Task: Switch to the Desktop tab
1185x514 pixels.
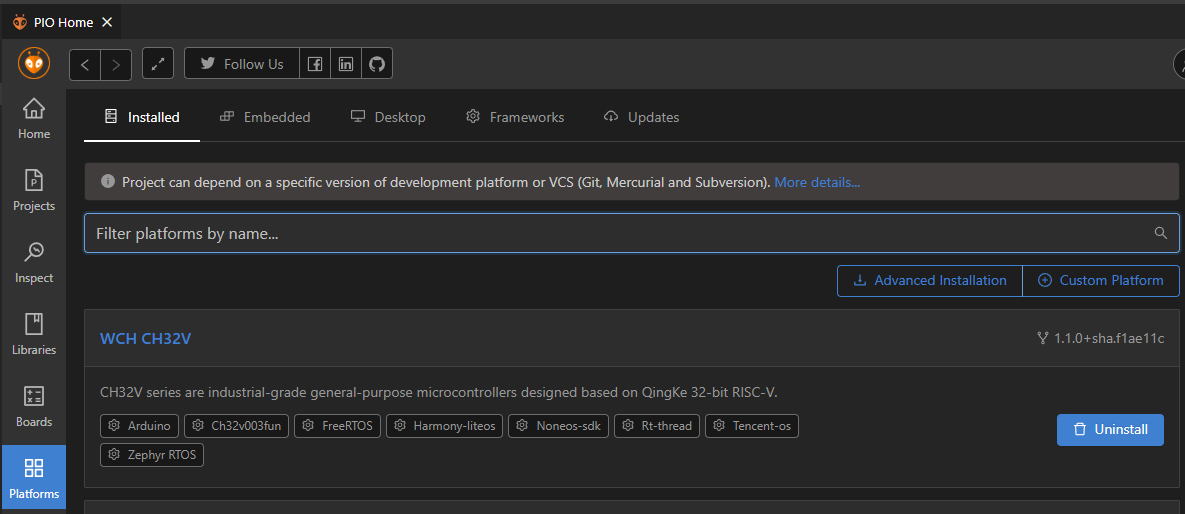Action: point(388,117)
